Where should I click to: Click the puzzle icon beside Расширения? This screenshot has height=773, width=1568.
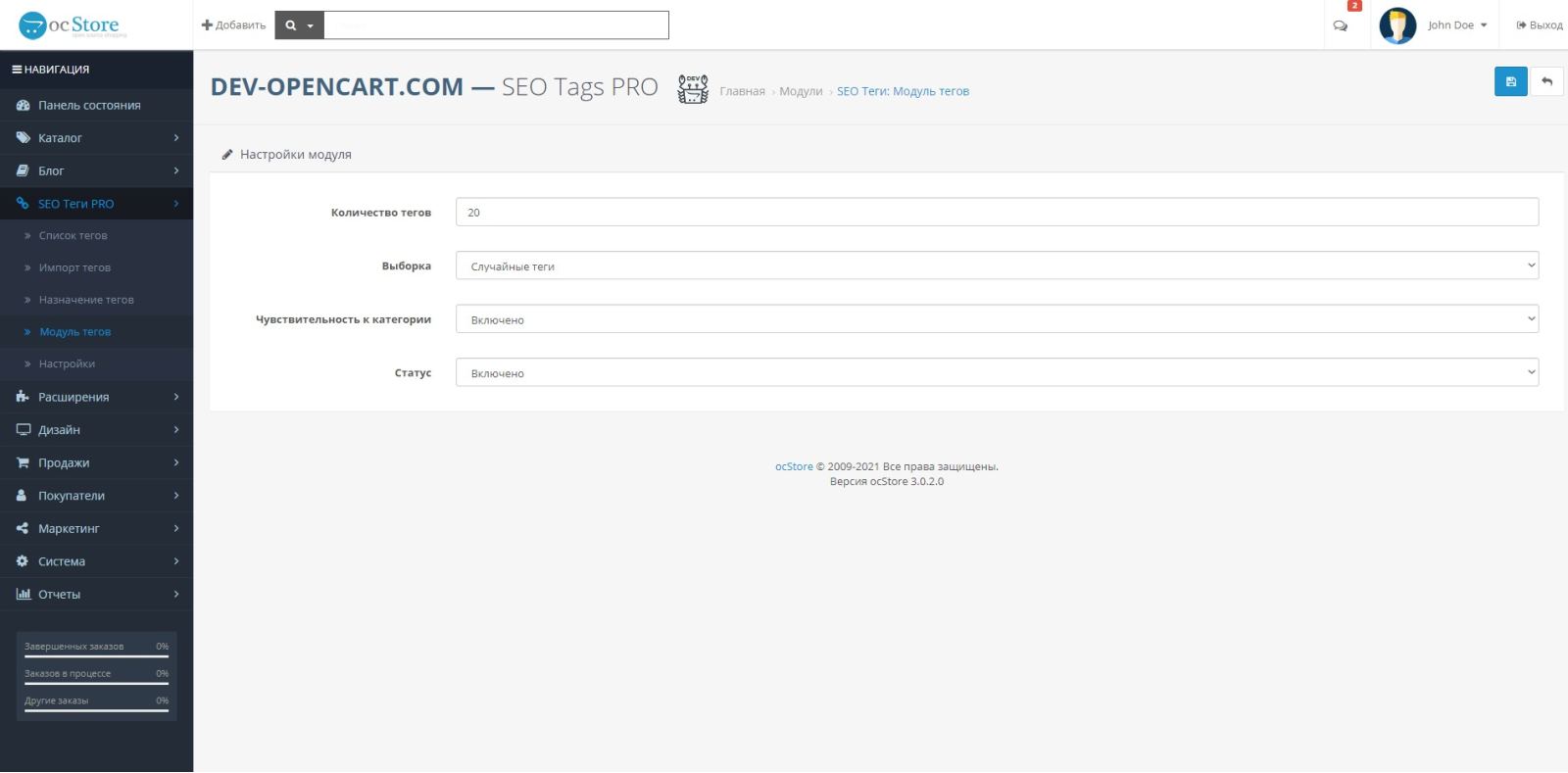[23, 397]
